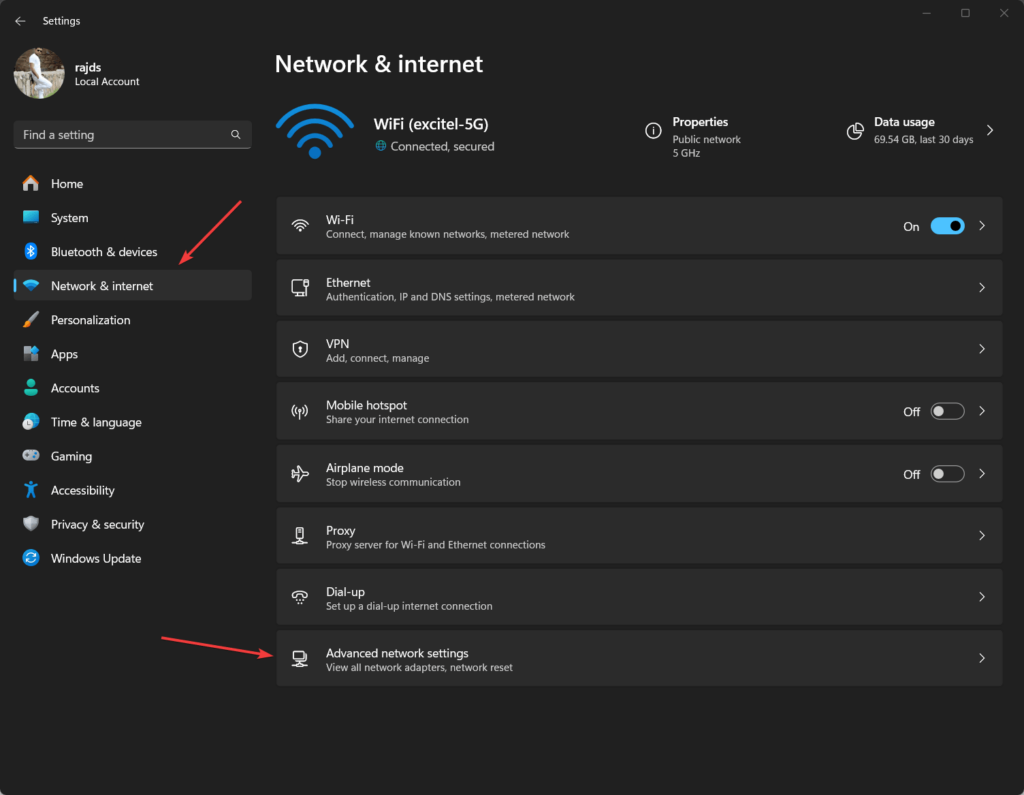Enable the Mobile hotspot toggle
Viewport: 1024px width, 795px height.
coord(947,411)
